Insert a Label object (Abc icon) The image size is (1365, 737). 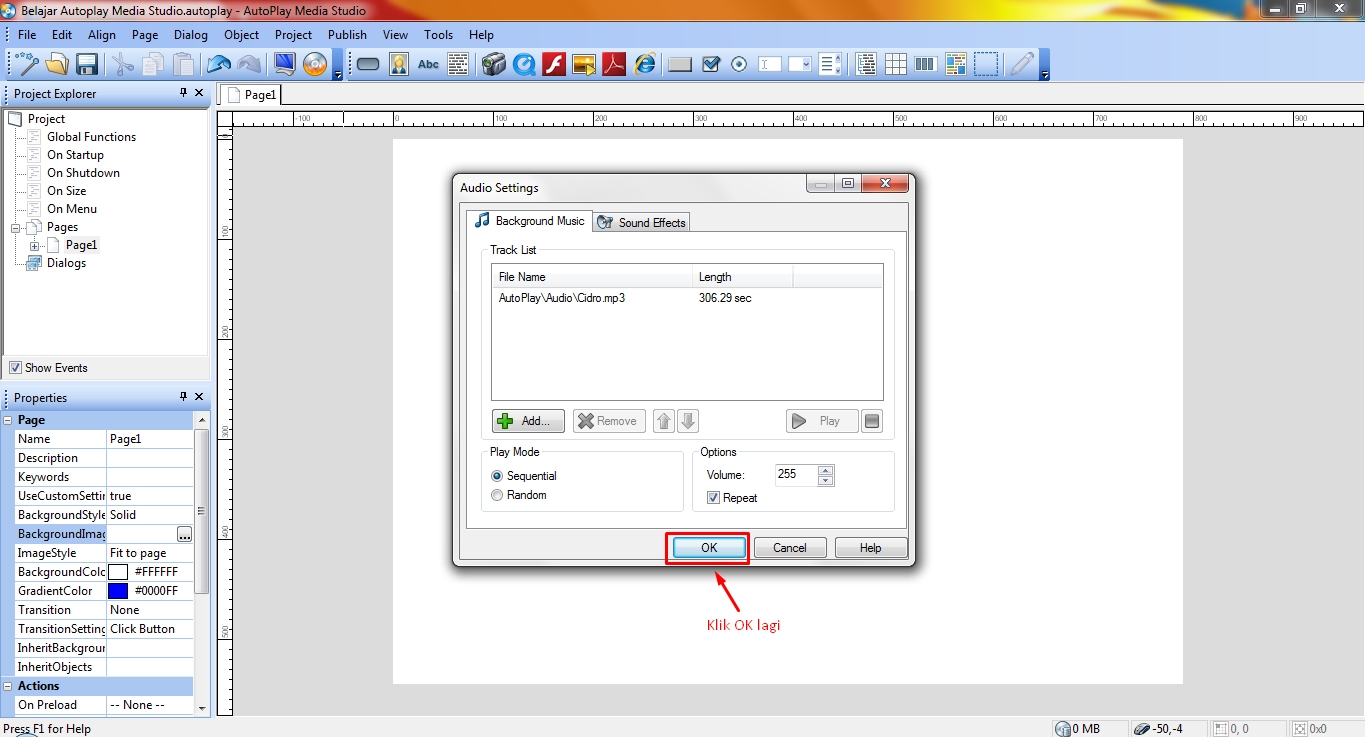428,65
